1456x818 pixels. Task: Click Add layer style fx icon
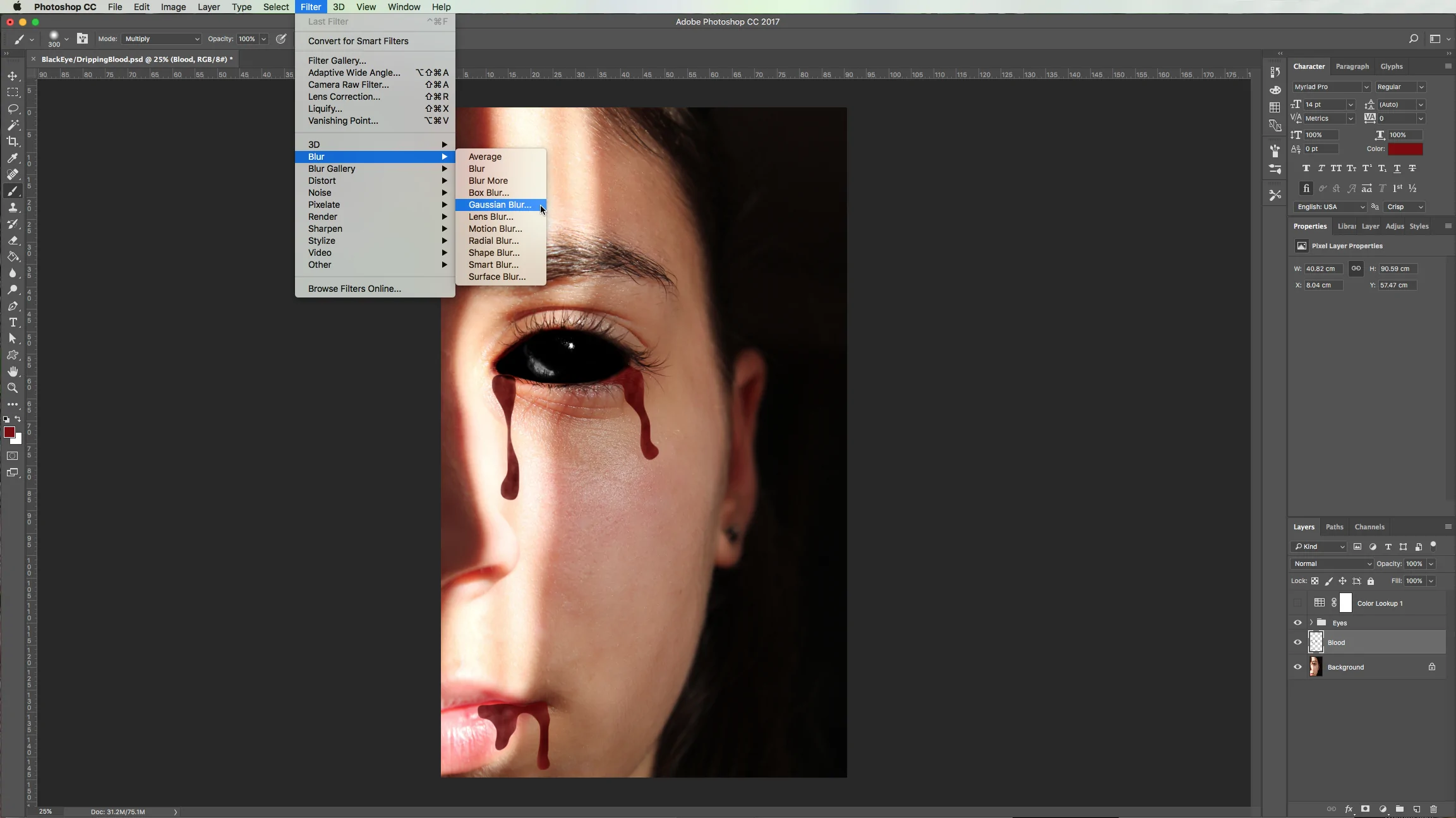pyautogui.click(x=1349, y=809)
